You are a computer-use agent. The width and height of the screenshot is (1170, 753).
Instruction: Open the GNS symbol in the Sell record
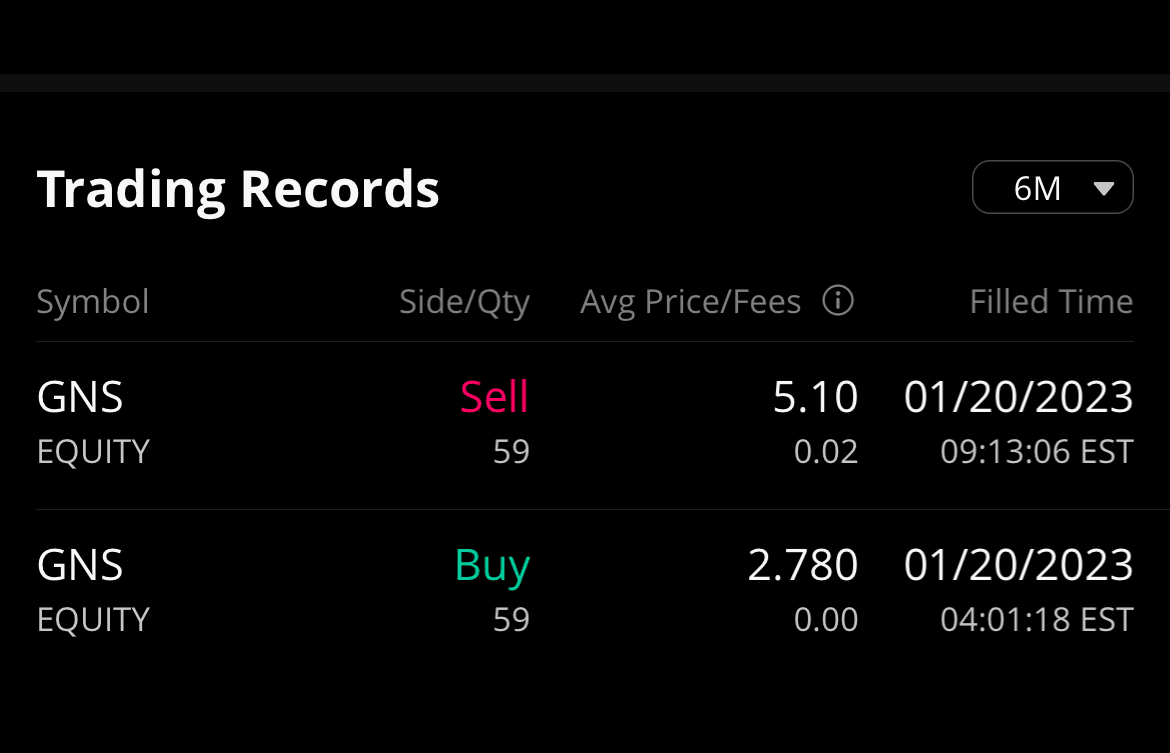pos(80,398)
